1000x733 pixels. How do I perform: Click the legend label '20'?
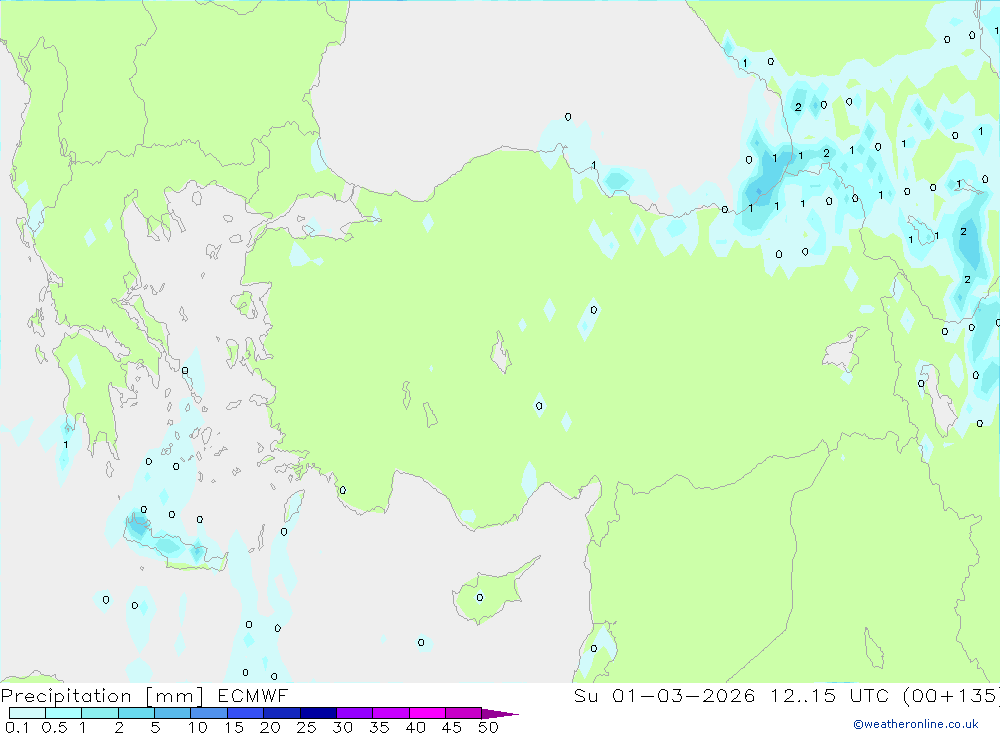tap(270, 727)
